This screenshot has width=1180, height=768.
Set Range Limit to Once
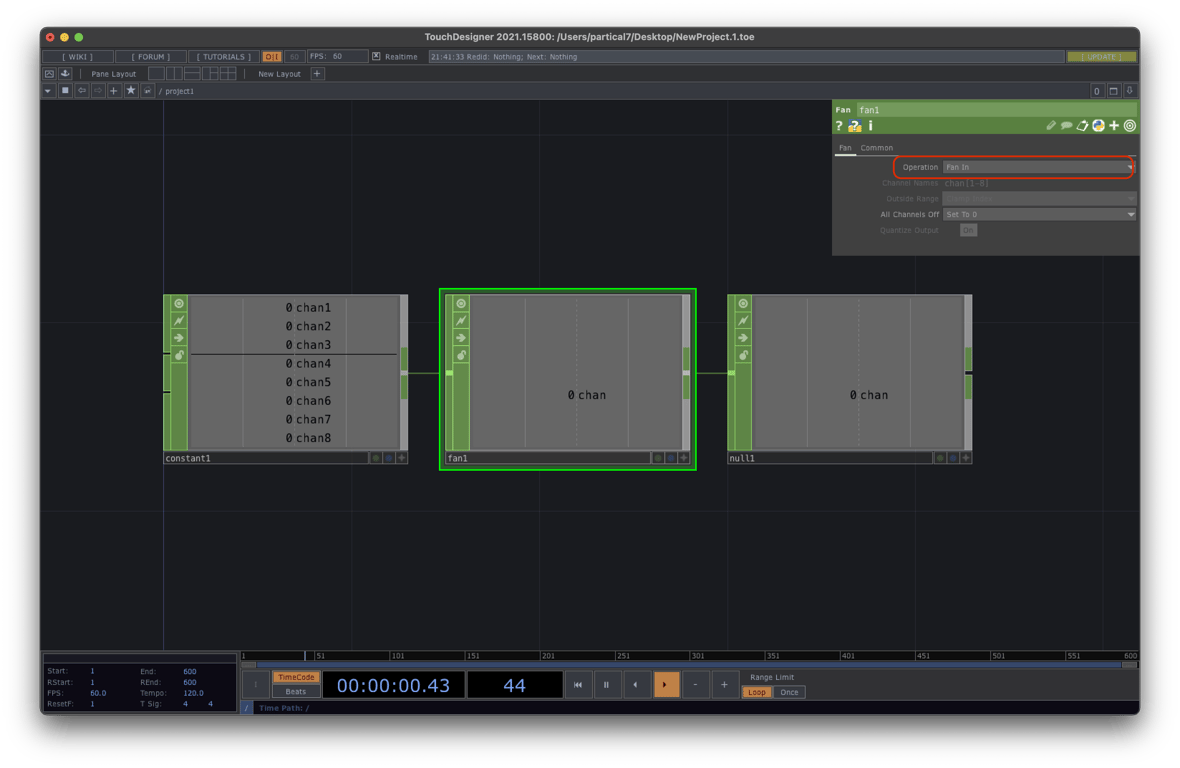pos(789,692)
